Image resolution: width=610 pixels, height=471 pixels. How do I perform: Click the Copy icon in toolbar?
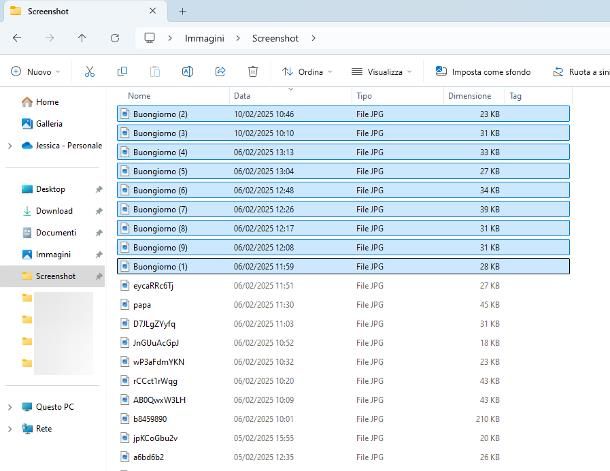coord(122,72)
